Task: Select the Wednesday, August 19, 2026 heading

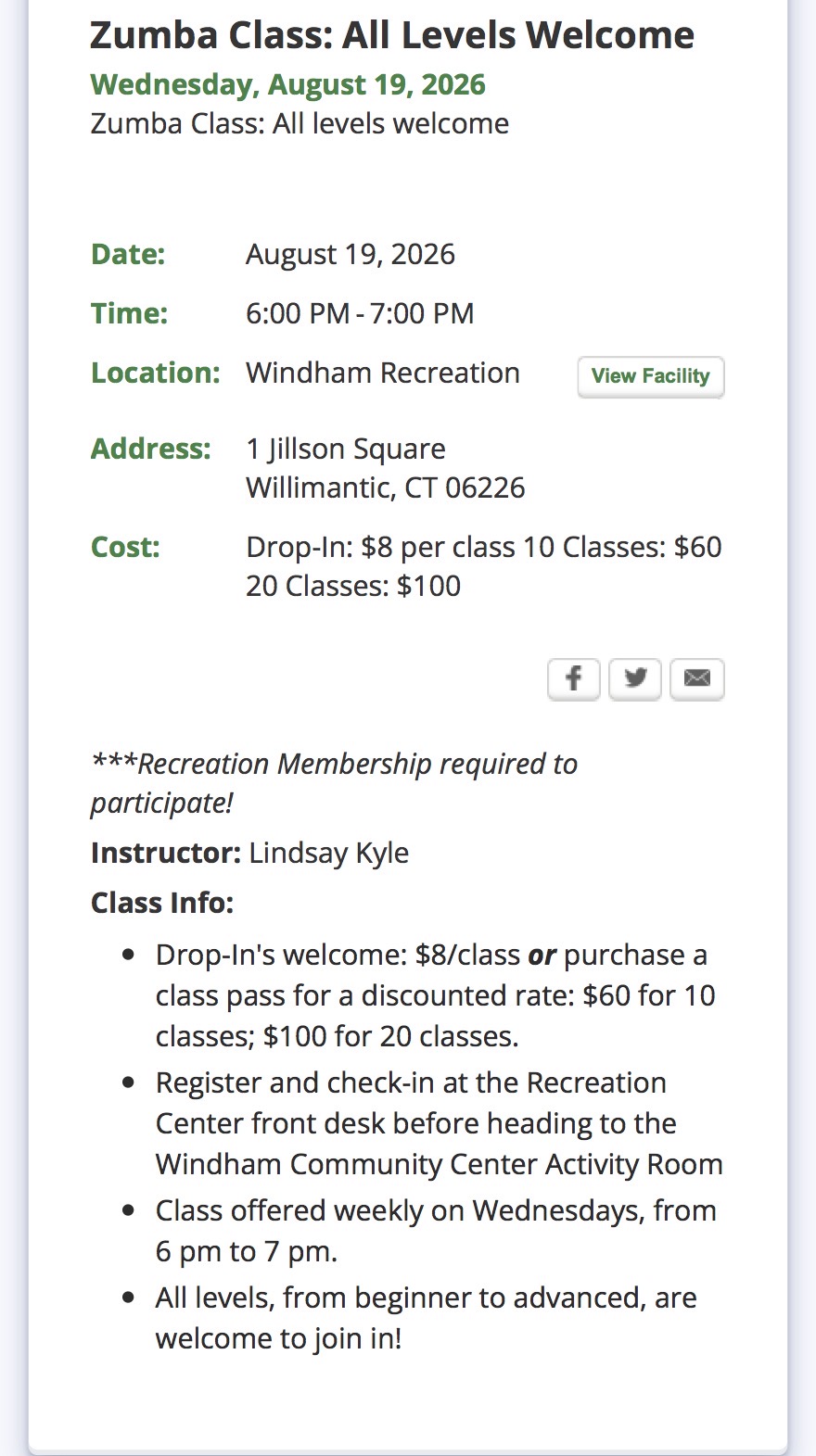Action: pos(288,84)
